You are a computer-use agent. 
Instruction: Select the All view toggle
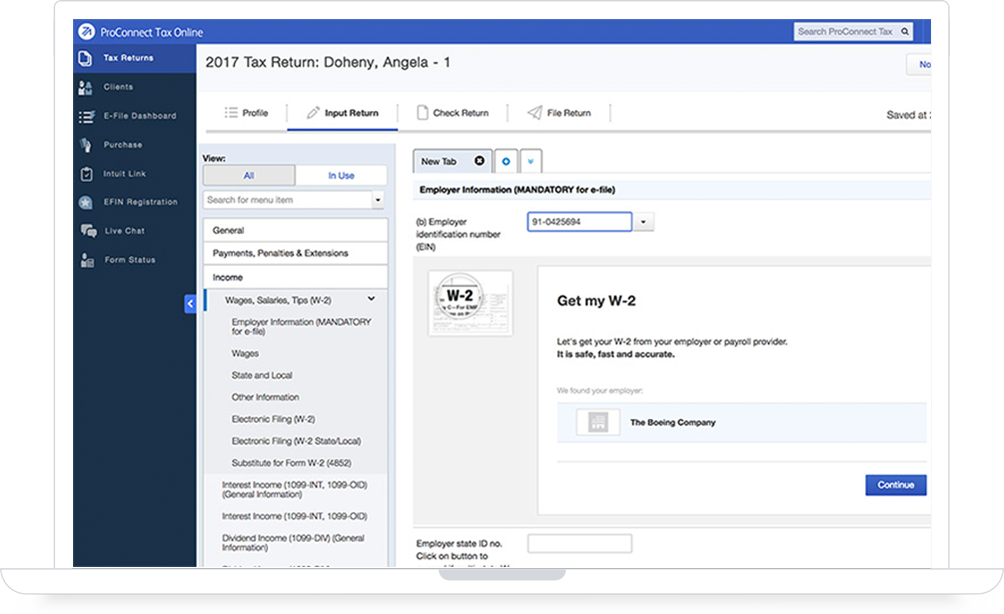pos(249,175)
